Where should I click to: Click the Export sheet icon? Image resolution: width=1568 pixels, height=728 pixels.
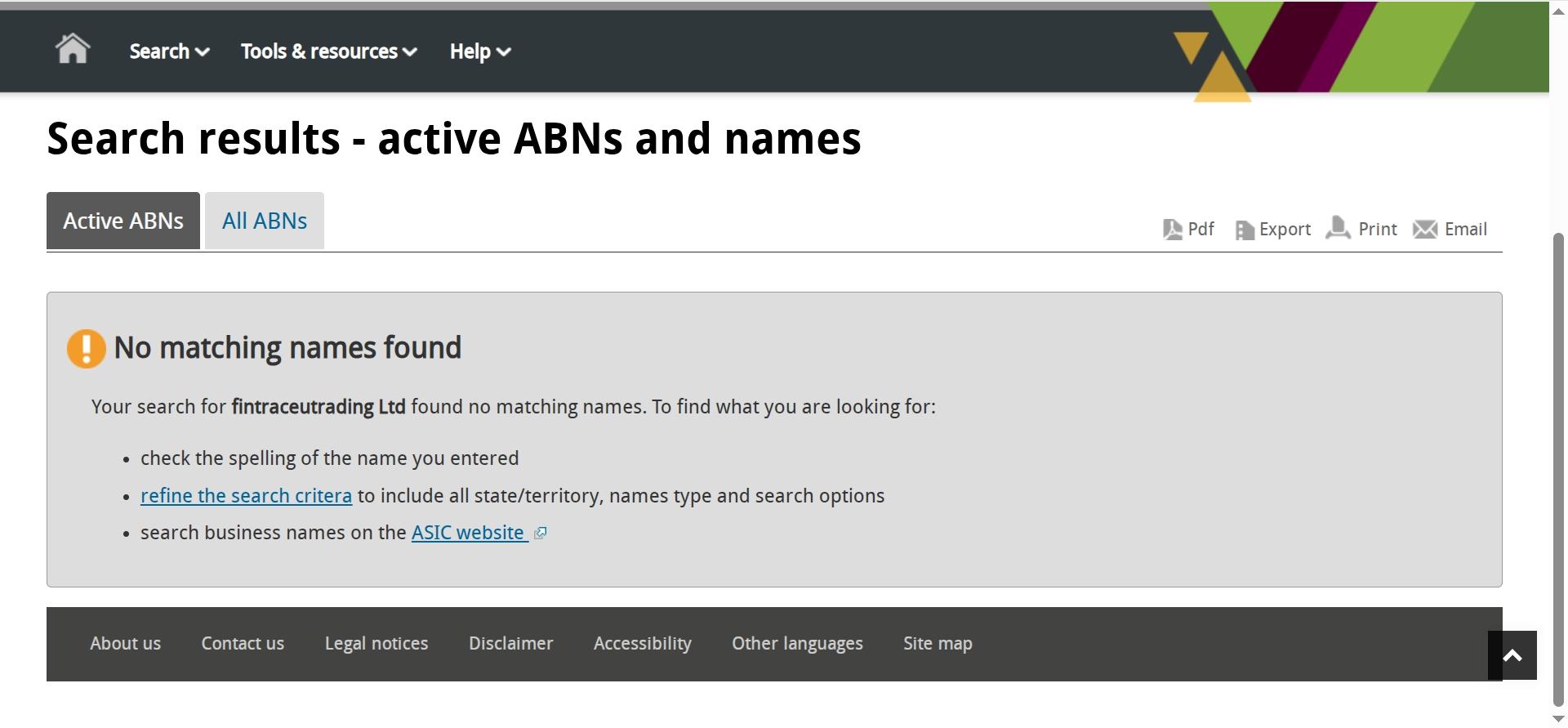pos(1244,230)
